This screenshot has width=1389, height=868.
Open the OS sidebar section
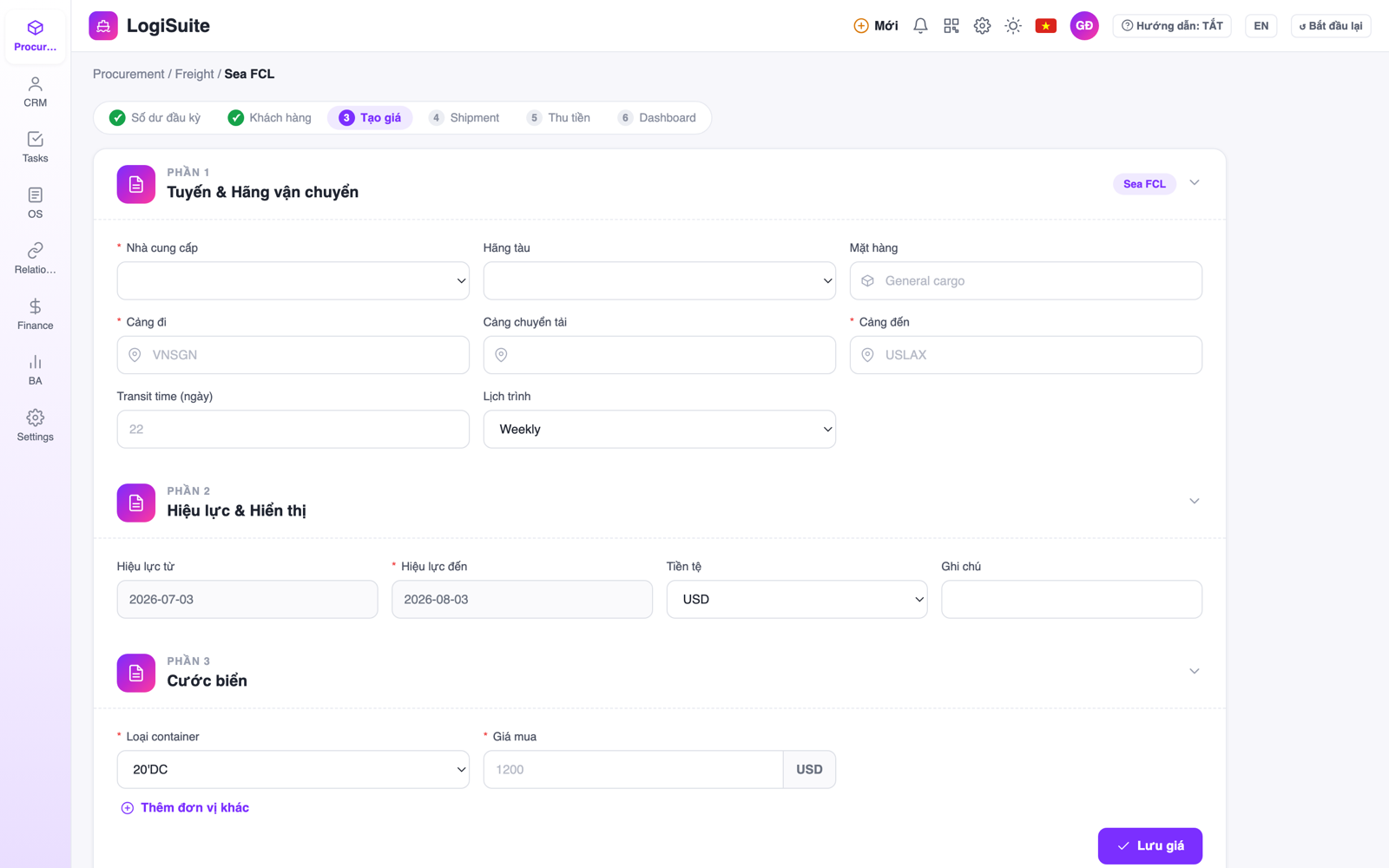35,203
